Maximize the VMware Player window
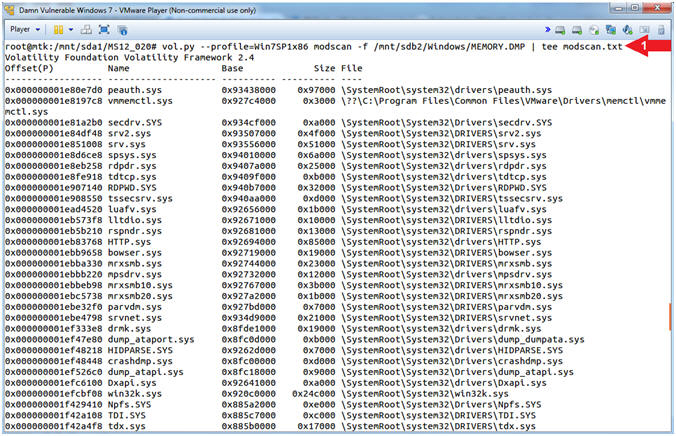Viewport: 676px width, 436px height. coord(635,8)
